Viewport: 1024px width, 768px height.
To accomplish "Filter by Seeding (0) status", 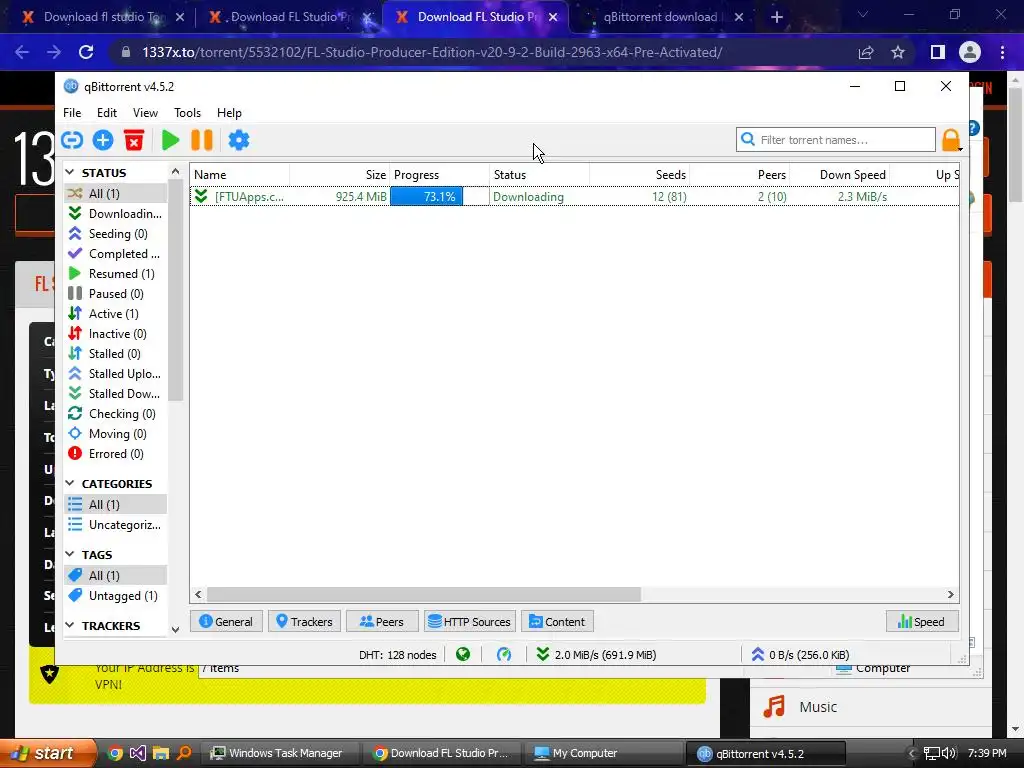I will [x=116, y=234].
